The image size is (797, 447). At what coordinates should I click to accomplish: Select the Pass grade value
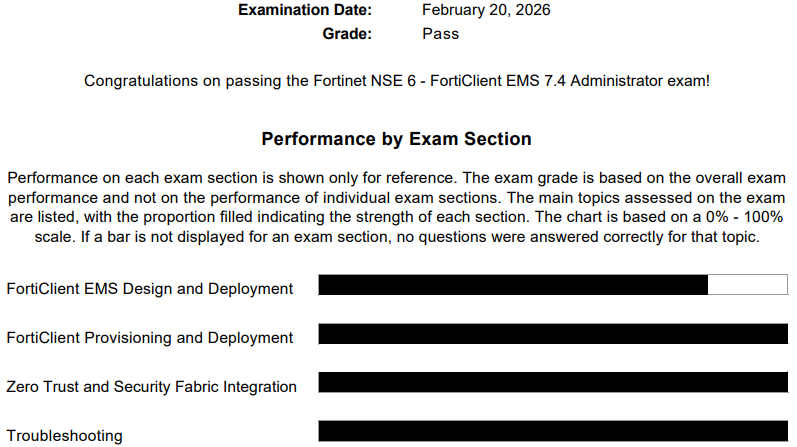coord(441,33)
